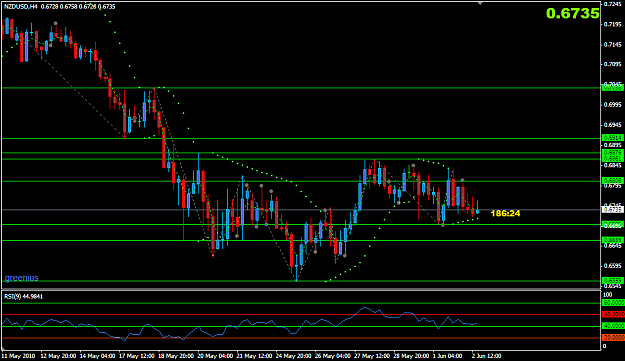Click the yellow 186:24 countdown label
This screenshot has width=625, height=361.
pos(505,214)
